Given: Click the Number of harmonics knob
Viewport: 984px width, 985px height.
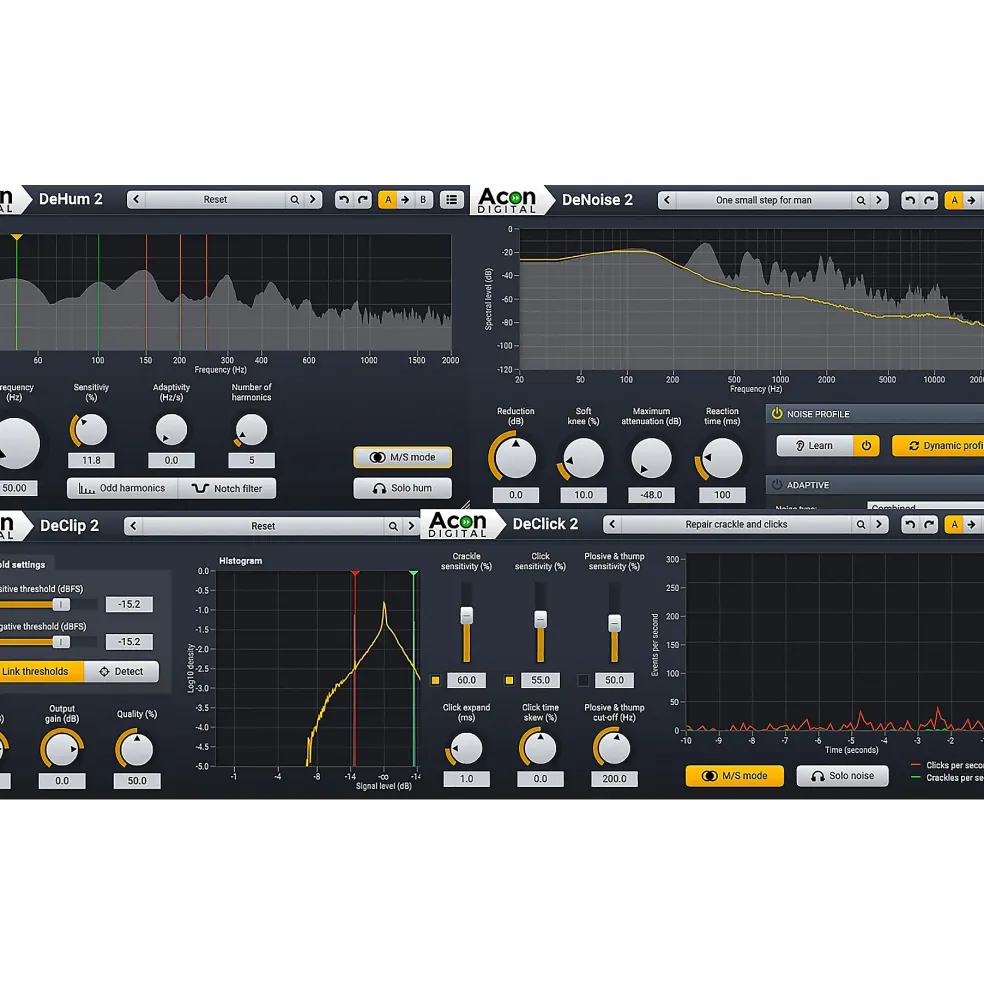Looking at the screenshot, I should tap(251, 430).
